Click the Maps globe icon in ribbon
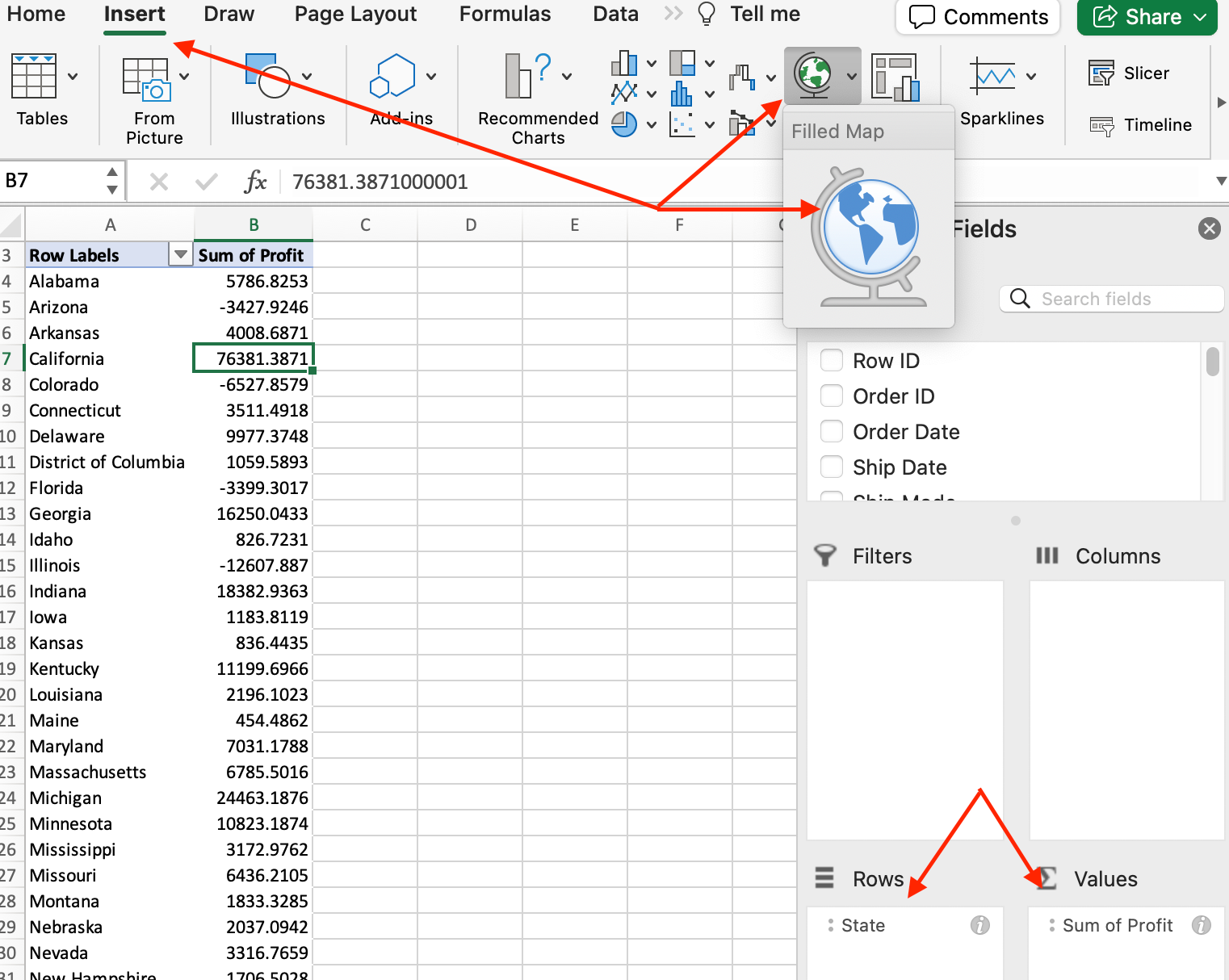This screenshot has width=1229, height=980. (813, 75)
